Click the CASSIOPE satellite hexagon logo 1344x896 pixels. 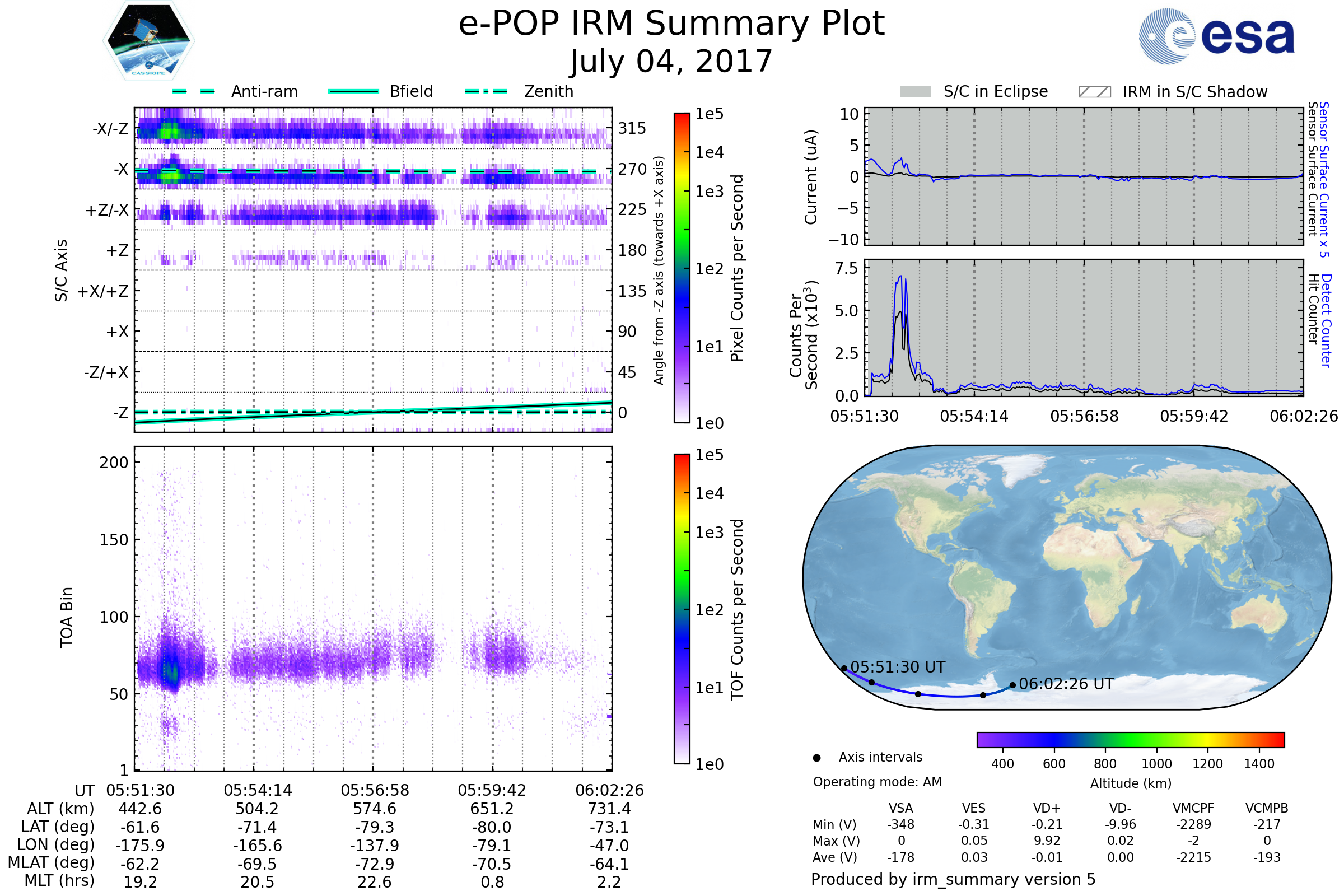pyautogui.click(x=148, y=41)
